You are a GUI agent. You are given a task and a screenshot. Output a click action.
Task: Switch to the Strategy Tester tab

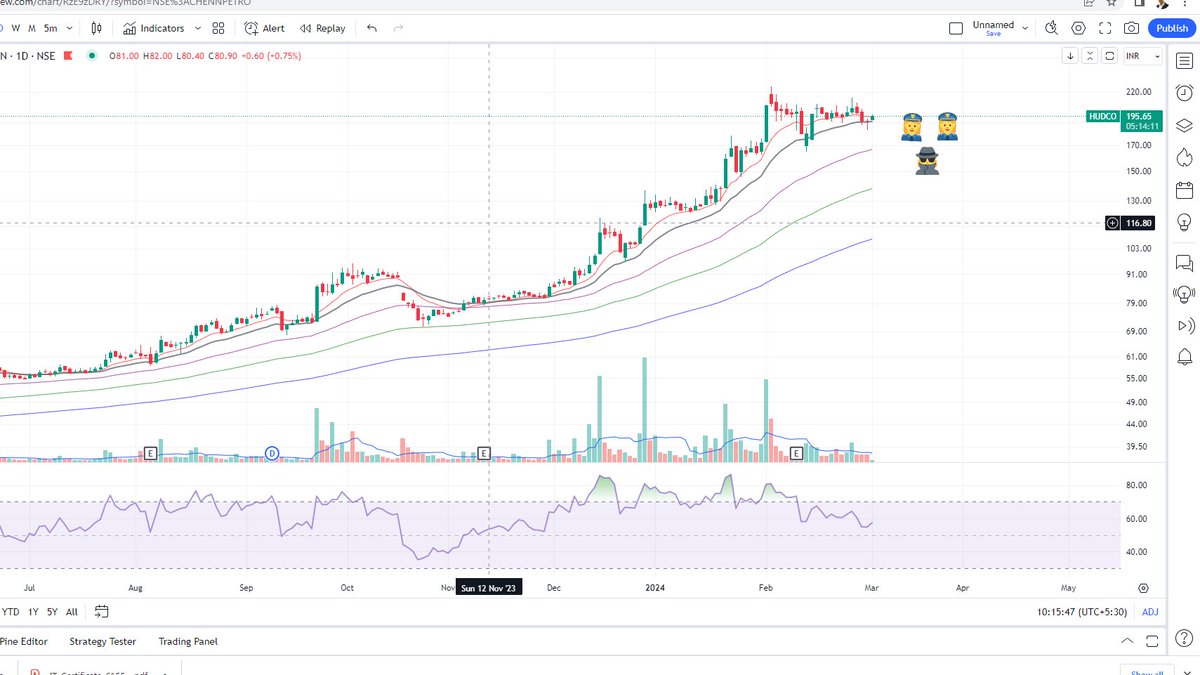point(103,641)
